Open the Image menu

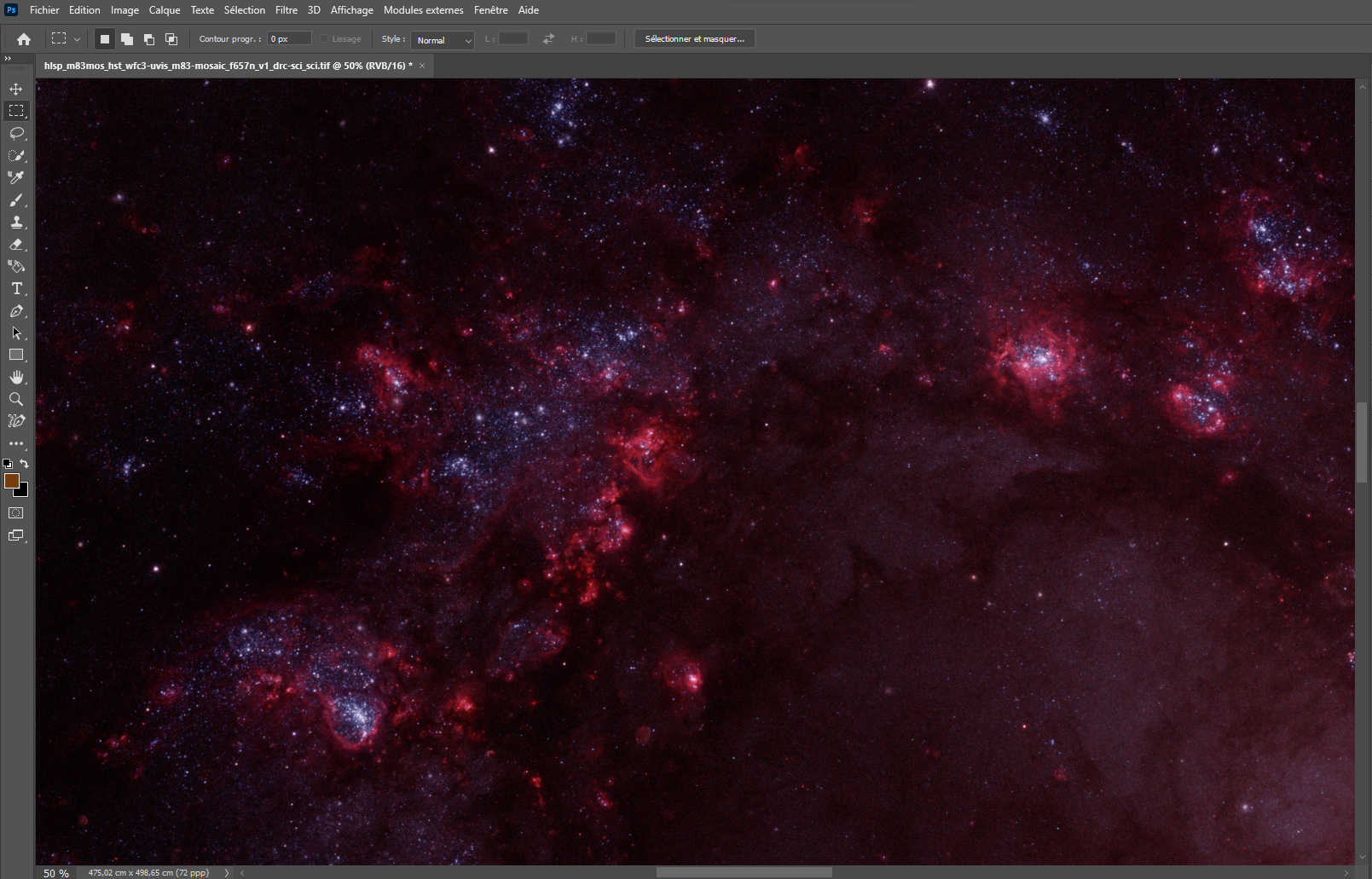[124, 10]
